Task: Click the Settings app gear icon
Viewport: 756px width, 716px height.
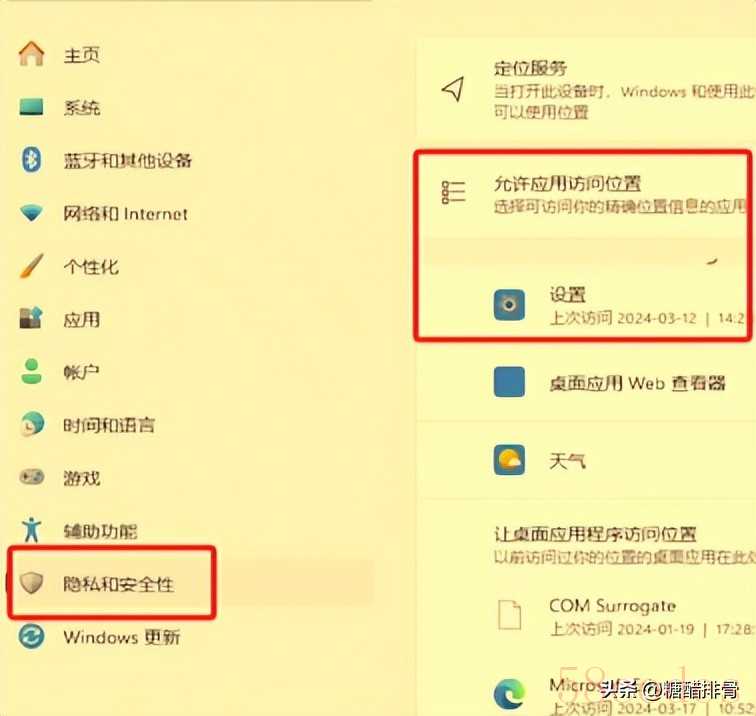Action: (x=509, y=305)
